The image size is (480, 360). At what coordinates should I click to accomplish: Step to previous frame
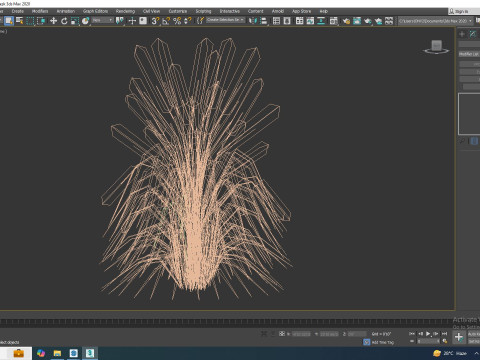pos(420,333)
